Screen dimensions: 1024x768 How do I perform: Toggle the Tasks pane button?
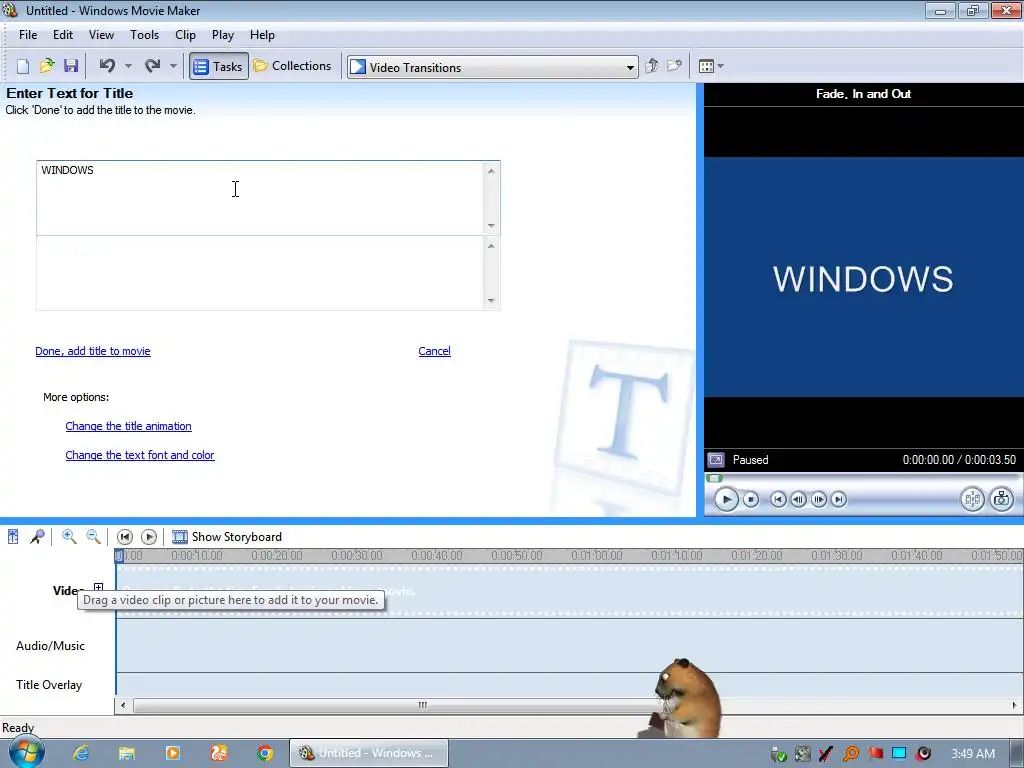[219, 67]
